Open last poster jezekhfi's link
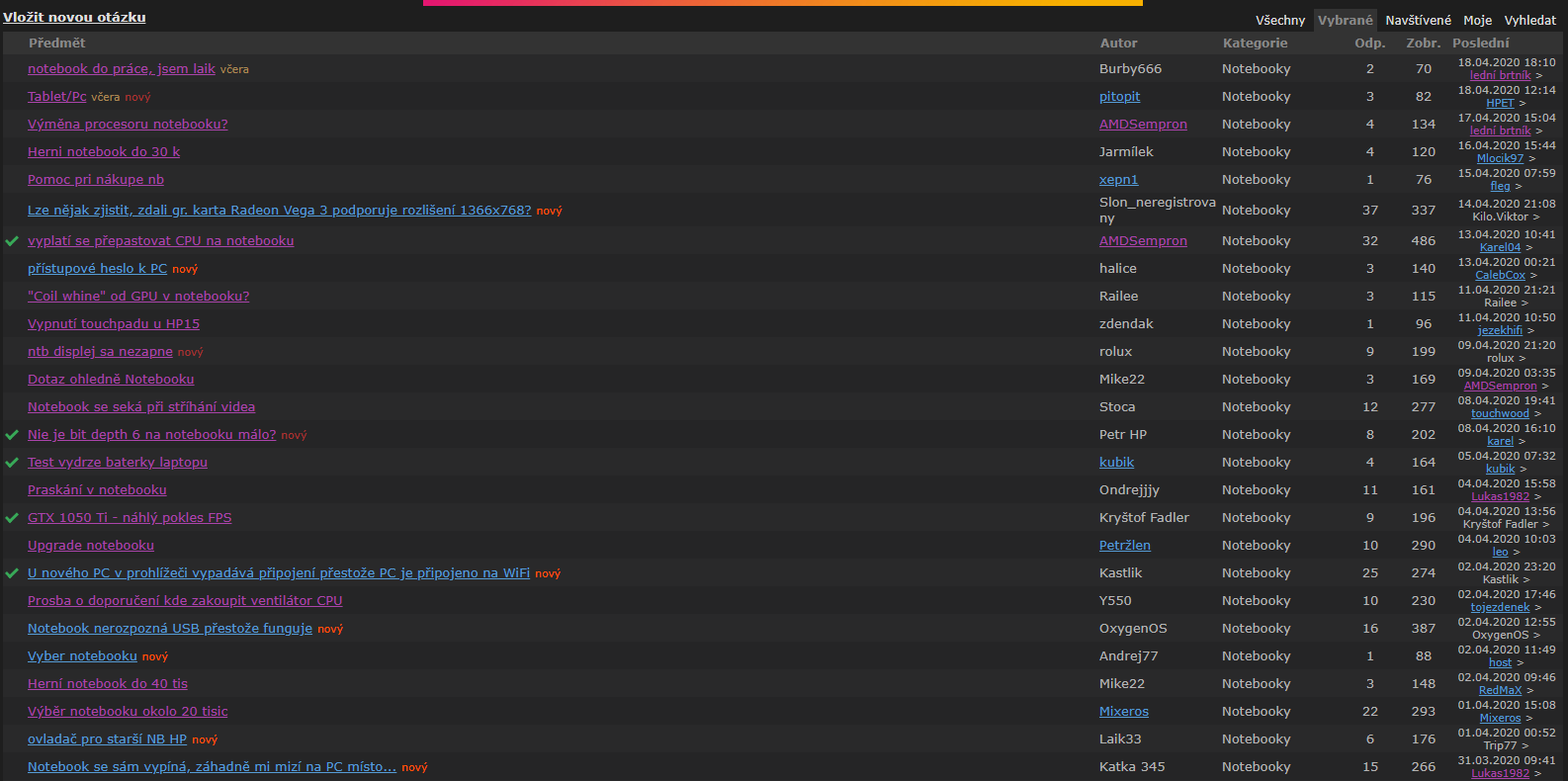The width and height of the screenshot is (1568, 781). point(1500,330)
